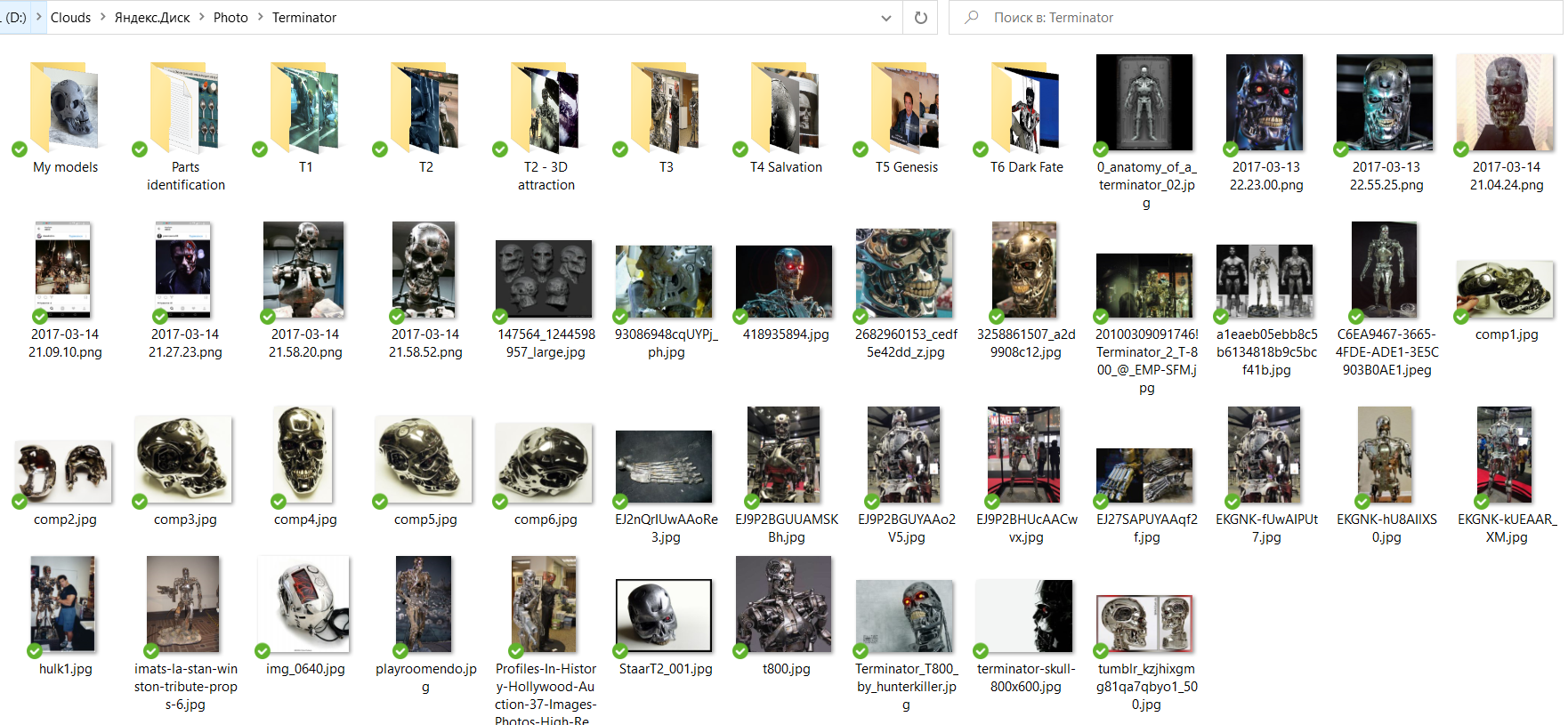Select 2017-03-13 22.23.00.png thumbnail
This screenshot has height=725, width=1568.
[x=1265, y=102]
